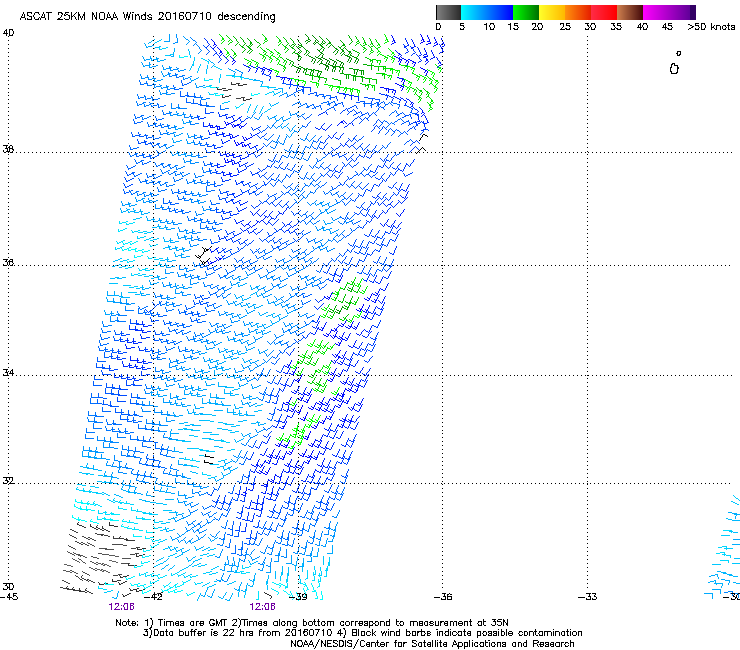Click the longitude label '-42'

153,597
